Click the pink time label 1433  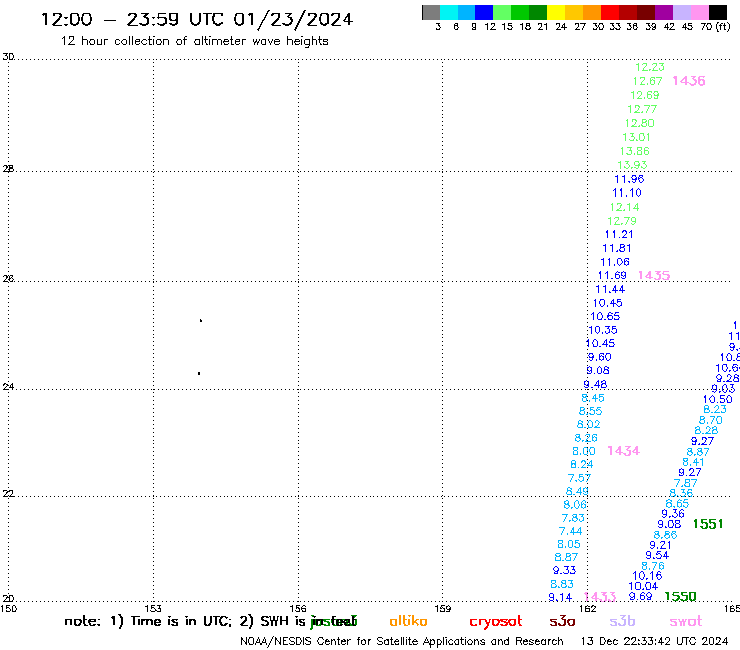coord(600,597)
